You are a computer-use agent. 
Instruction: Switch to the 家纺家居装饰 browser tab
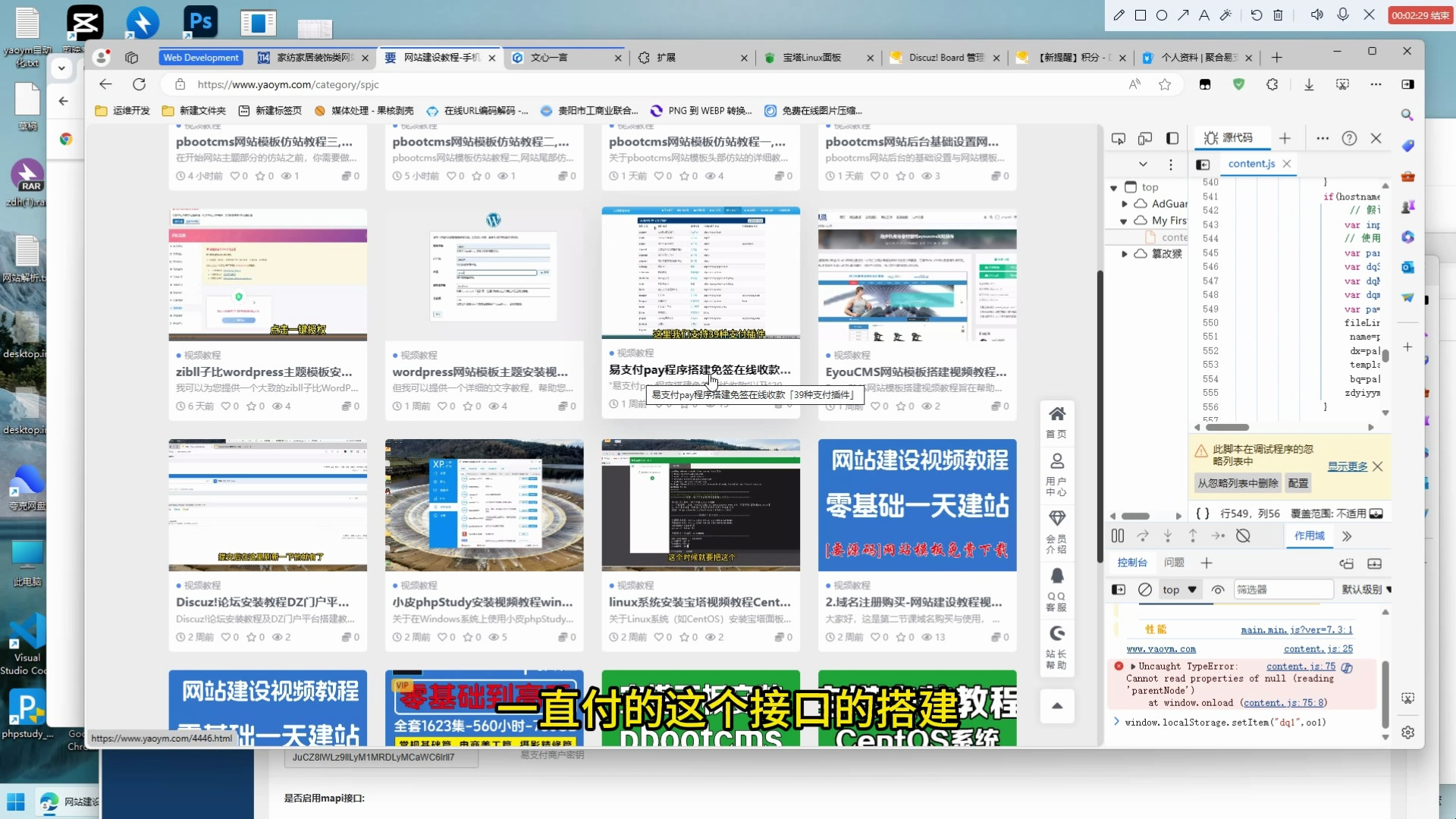[x=313, y=58]
